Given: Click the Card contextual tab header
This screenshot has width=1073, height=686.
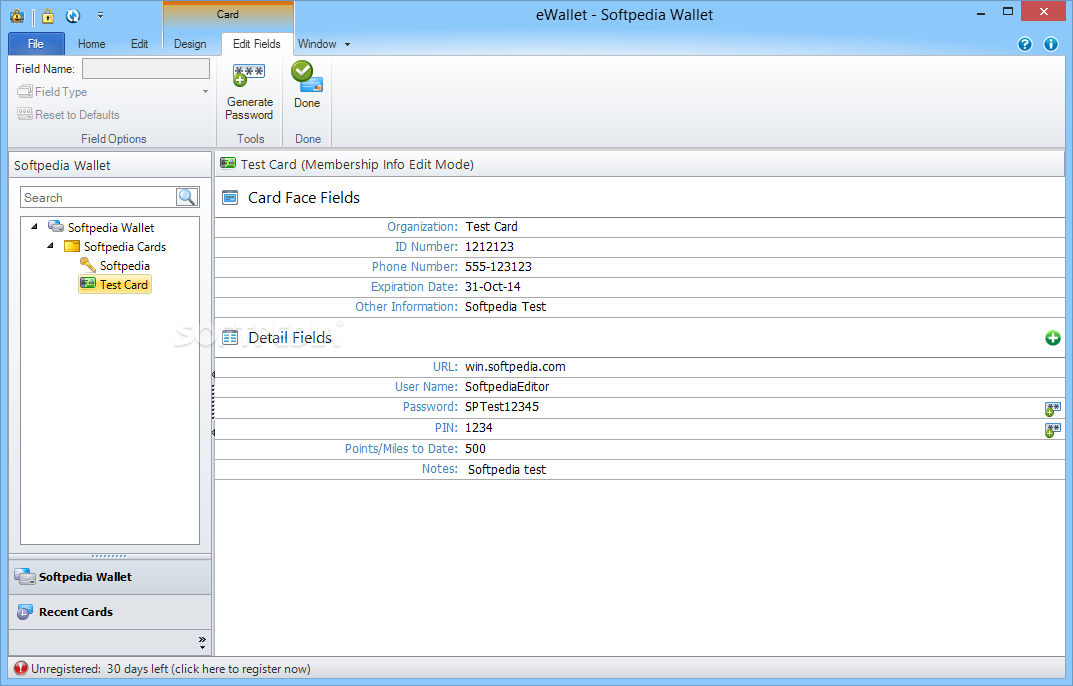Looking at the screenshot, I should (x=228, y=14).
